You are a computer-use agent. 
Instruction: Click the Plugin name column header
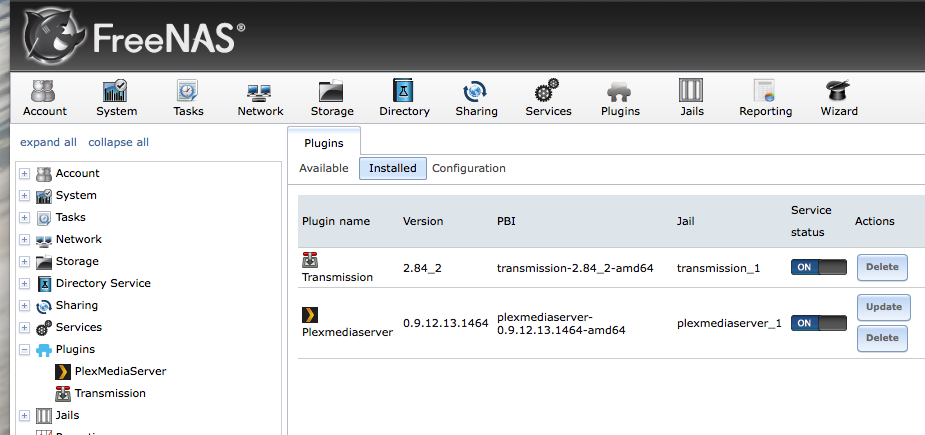coord(336,221)
